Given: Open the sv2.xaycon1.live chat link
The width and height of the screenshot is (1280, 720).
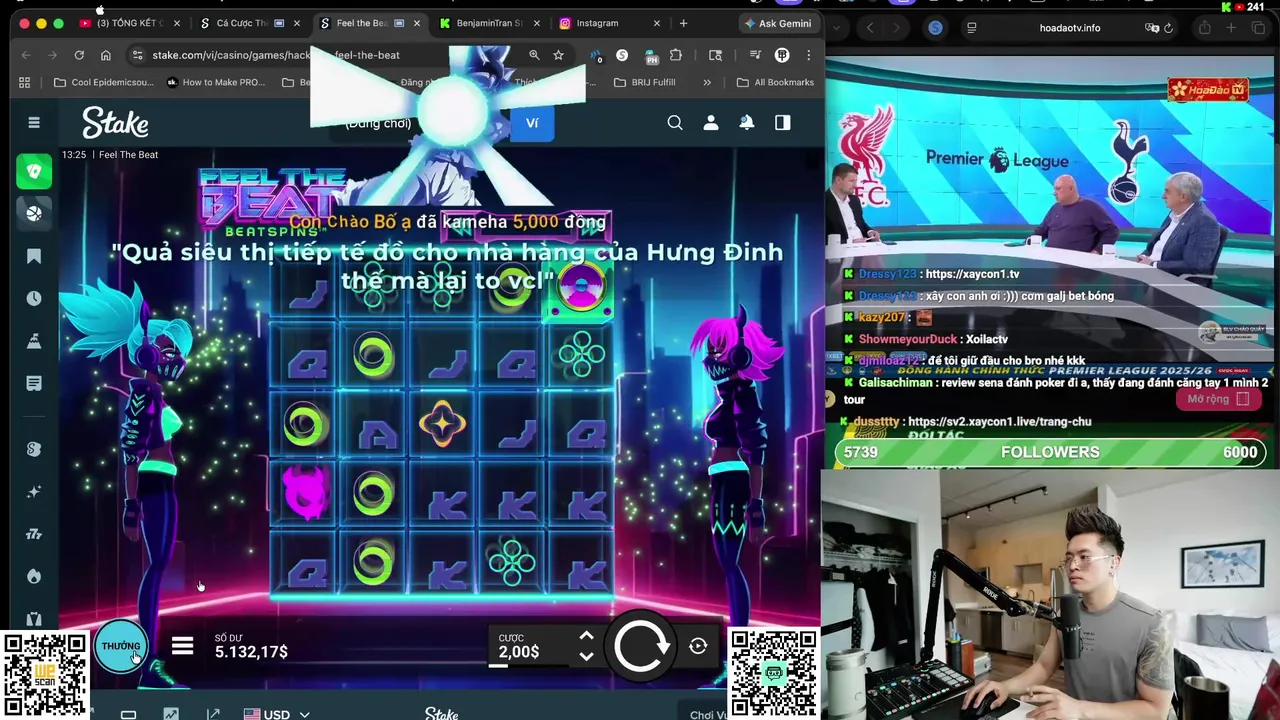Looking at the screenshot, I should click(x=999, y=422).
